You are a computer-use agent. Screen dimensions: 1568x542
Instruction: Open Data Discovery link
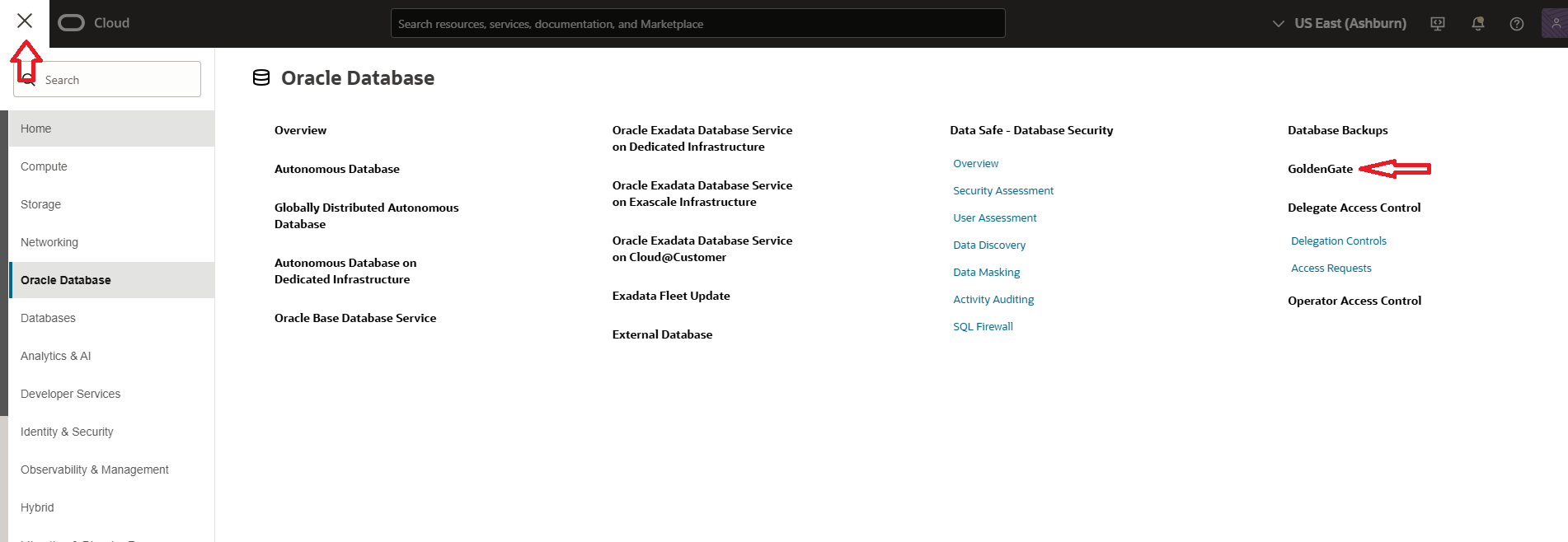(989, 245)
